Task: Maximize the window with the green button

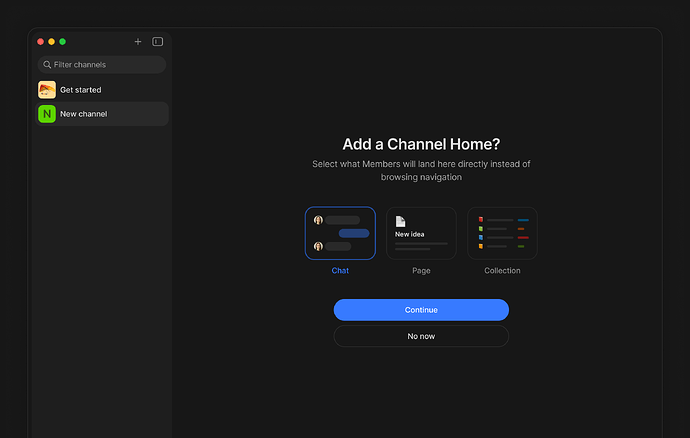Action: tap(62, 41)
